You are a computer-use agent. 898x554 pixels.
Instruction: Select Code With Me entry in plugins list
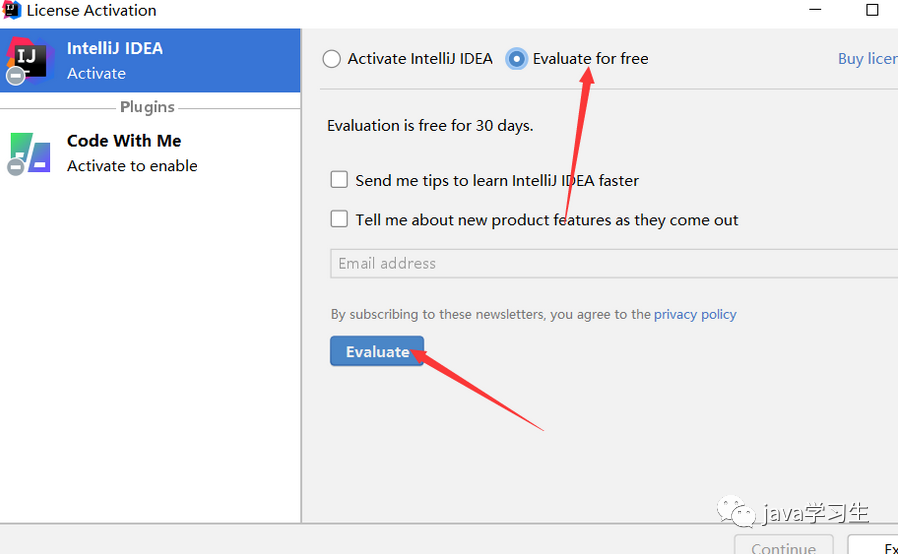(150, 152)
